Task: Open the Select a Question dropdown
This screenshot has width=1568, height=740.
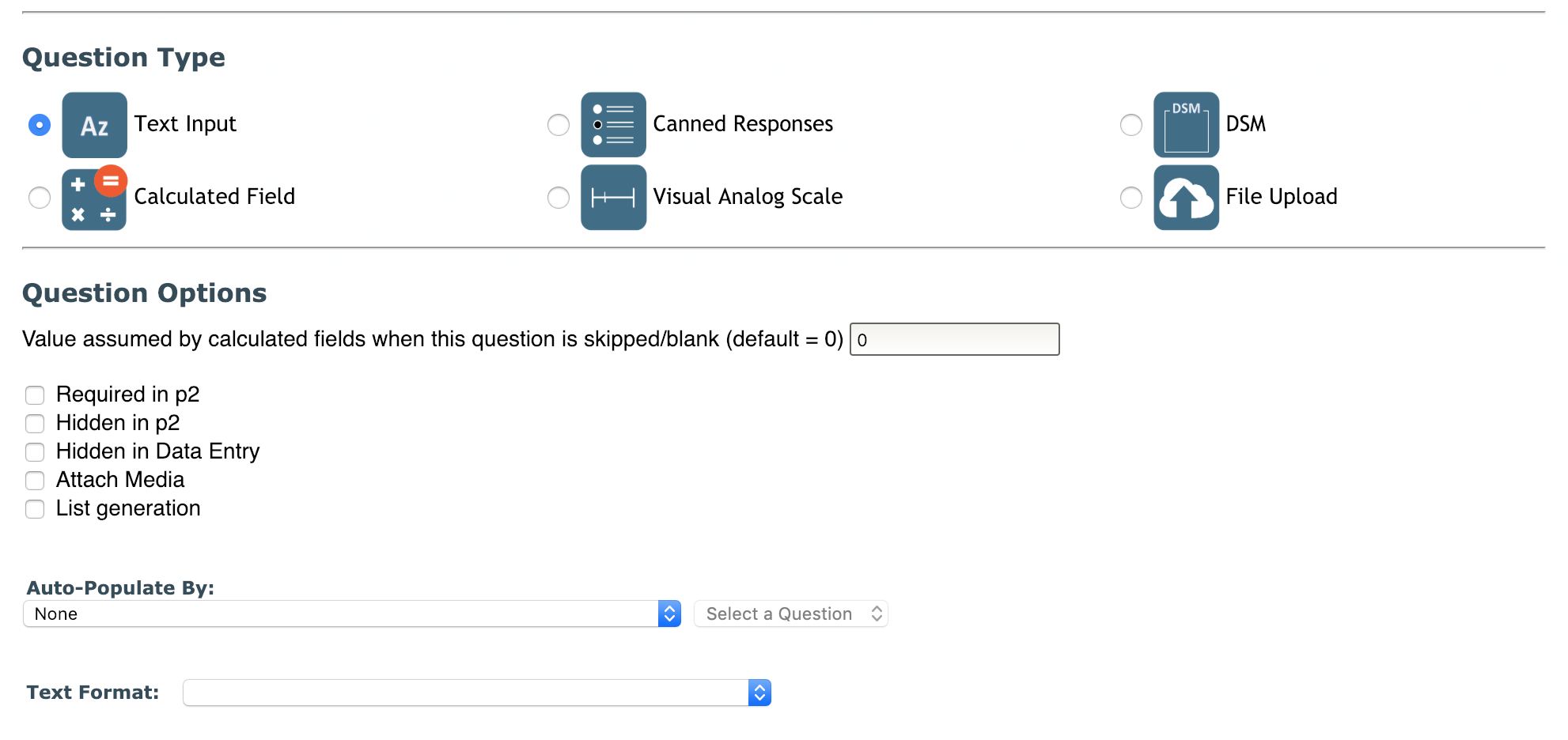Action: (x=790, y=614)
